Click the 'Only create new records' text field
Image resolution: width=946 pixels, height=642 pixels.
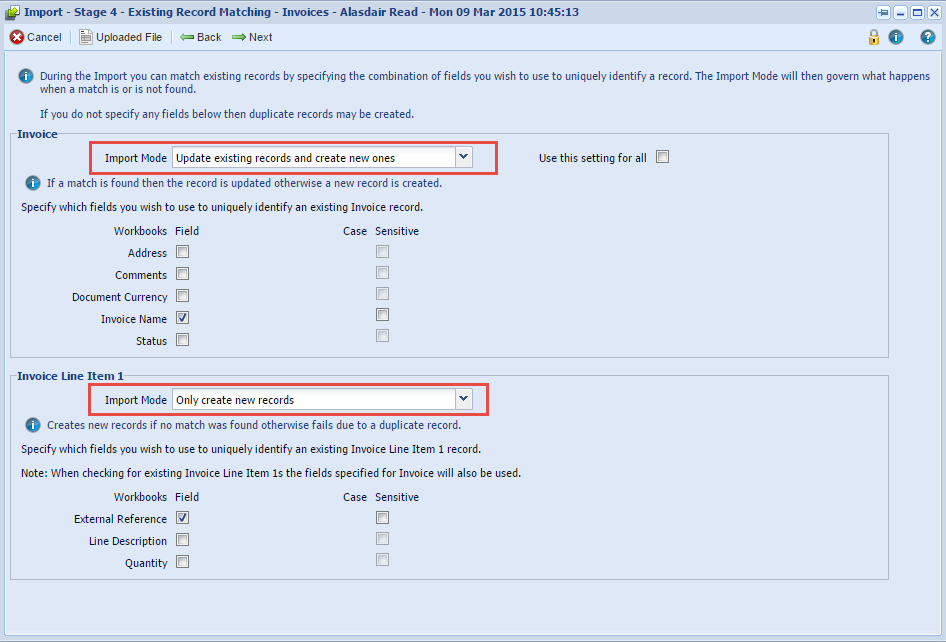312,400
